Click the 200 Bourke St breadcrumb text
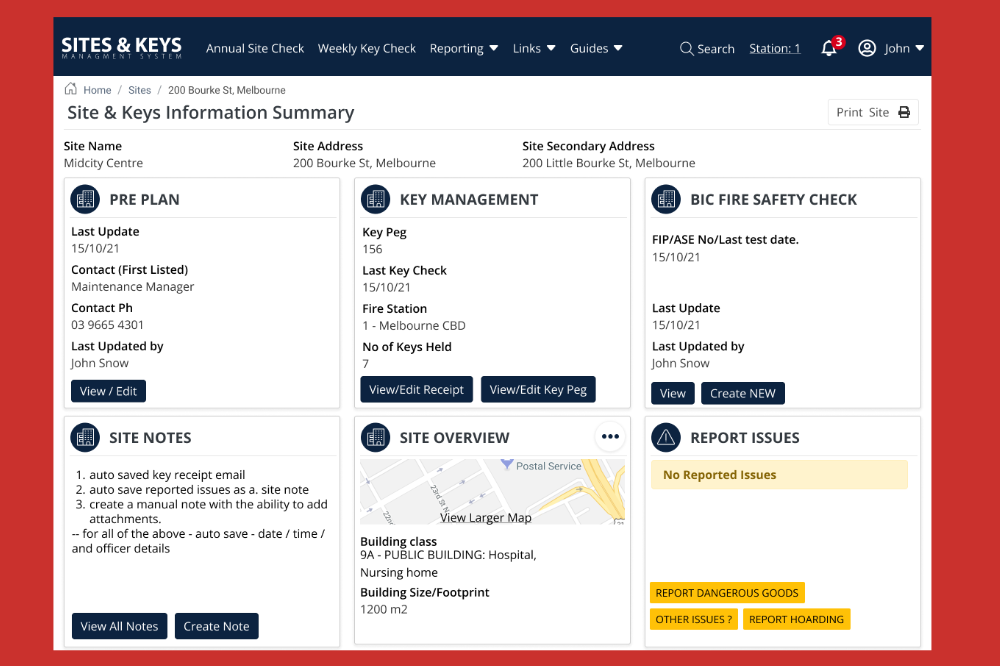 coord(226,90)
